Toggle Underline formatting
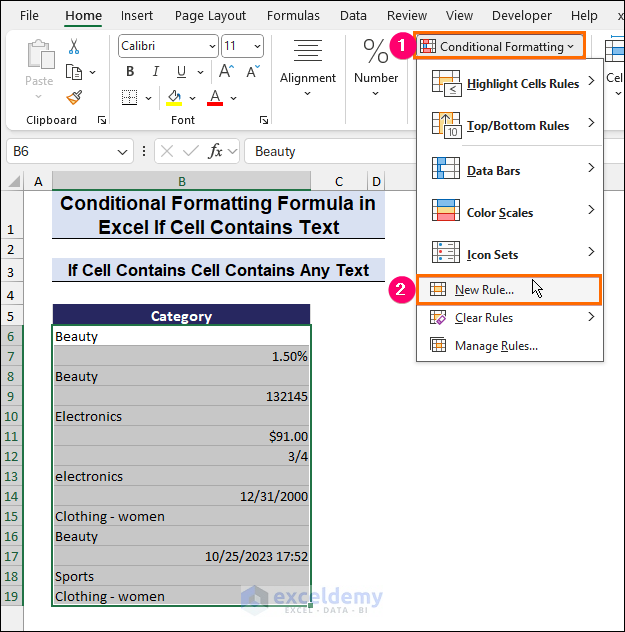Image resolution: width=625 pixels, height=632 pixels. pos(181,71)
